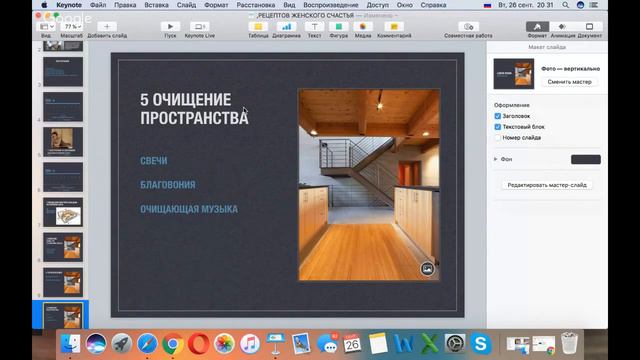Viewport: 640px width, 360px height.
Task: Open the Справка menu
Action: click(433, 5)
